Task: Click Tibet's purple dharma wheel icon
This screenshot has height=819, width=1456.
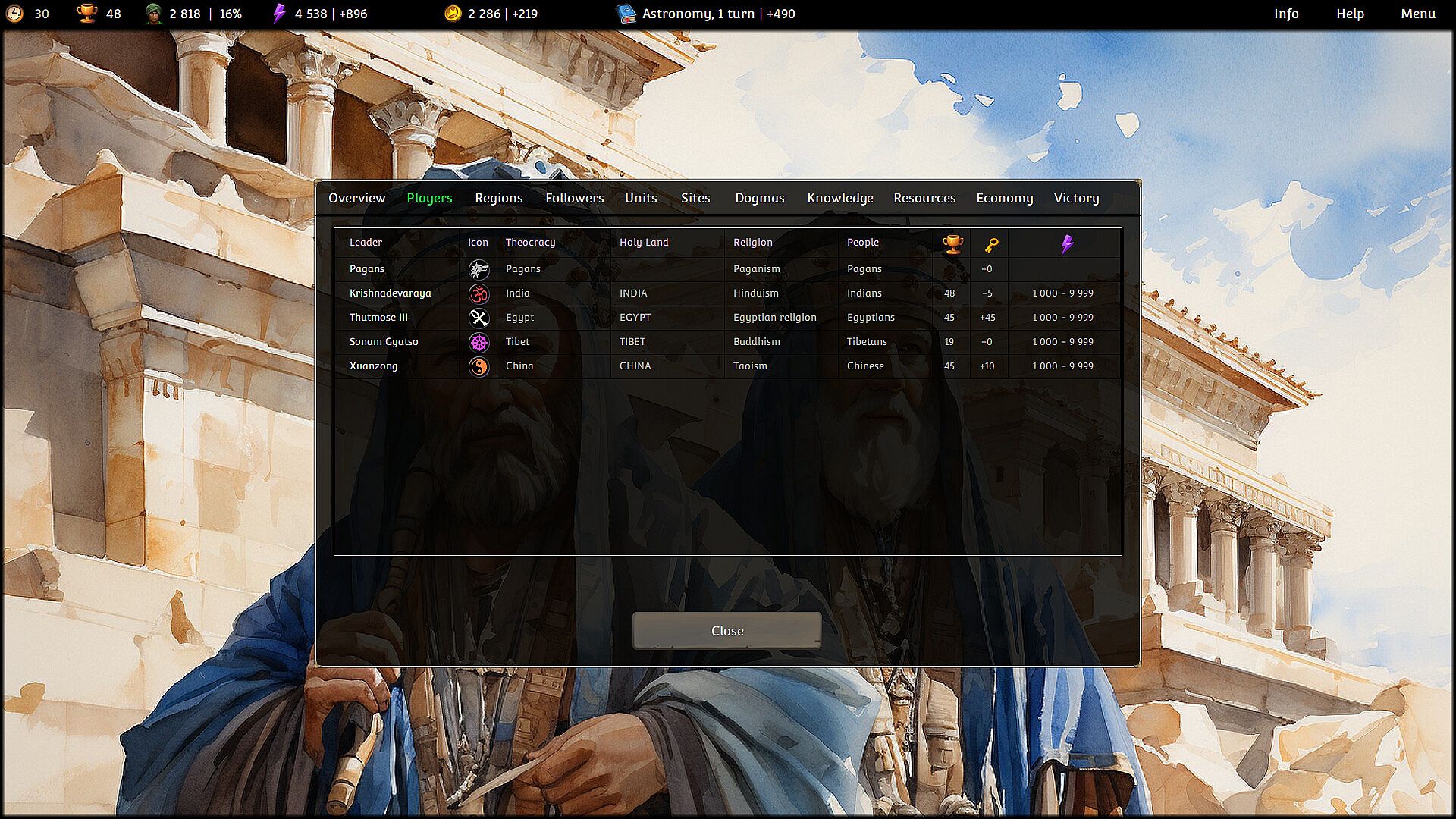Action: click(479, 342)
